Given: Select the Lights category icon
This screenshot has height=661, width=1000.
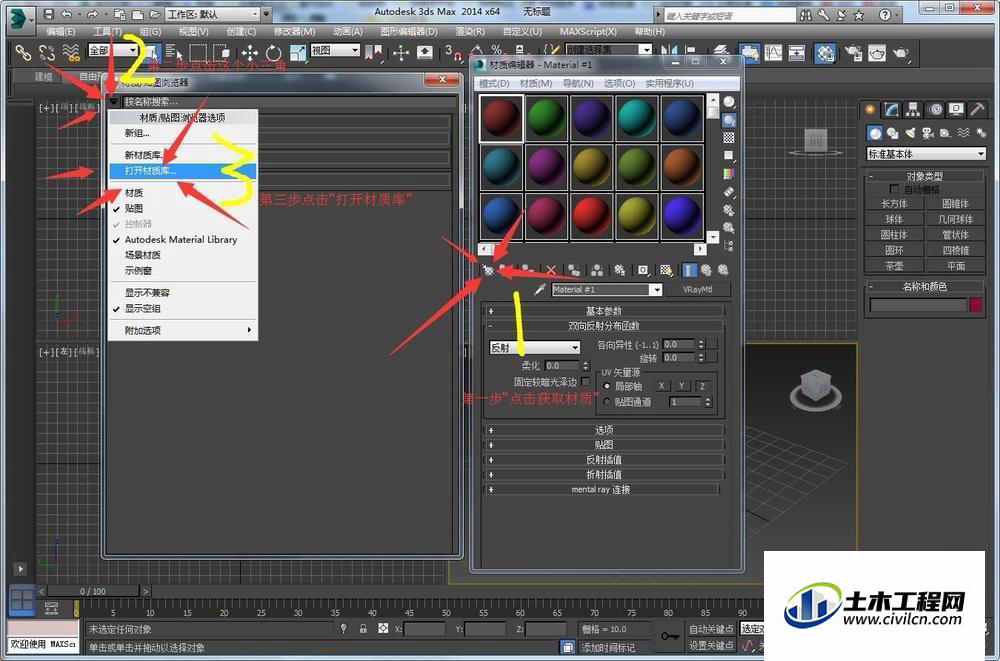Looking at the screenshot, I should tap(910, 133).
